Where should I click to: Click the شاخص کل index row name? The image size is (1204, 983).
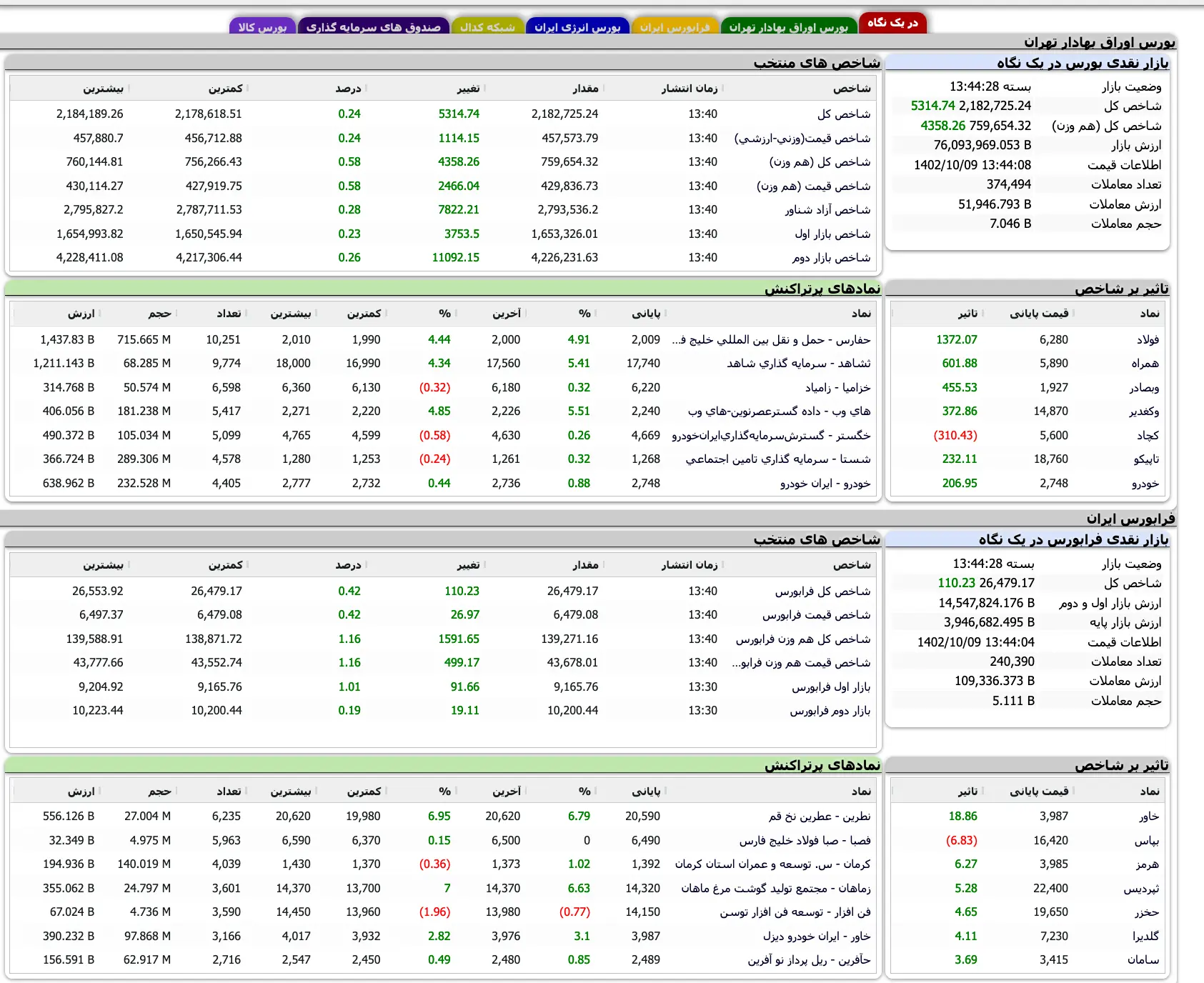coord(844,114)
